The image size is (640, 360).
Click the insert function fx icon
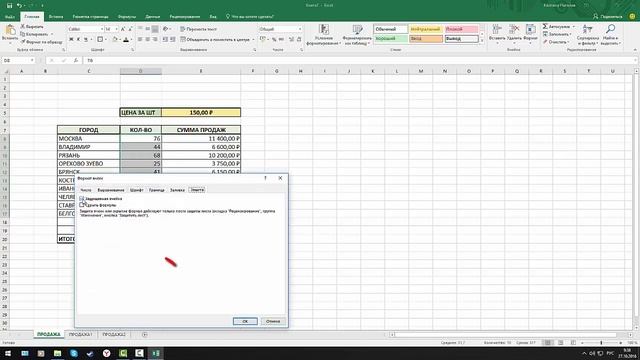[x=76, y=60]
